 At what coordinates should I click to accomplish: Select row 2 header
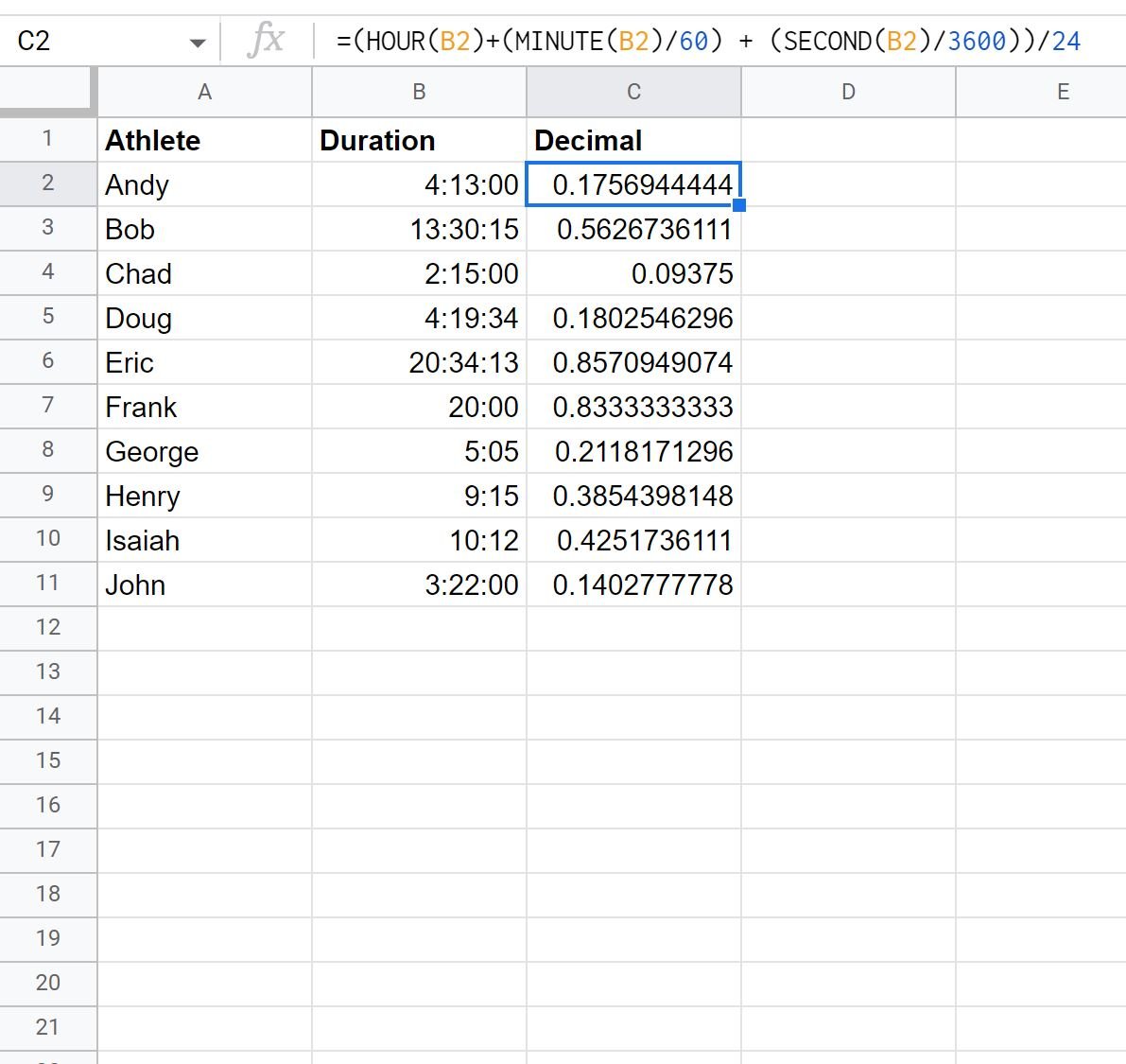(48, 183)
